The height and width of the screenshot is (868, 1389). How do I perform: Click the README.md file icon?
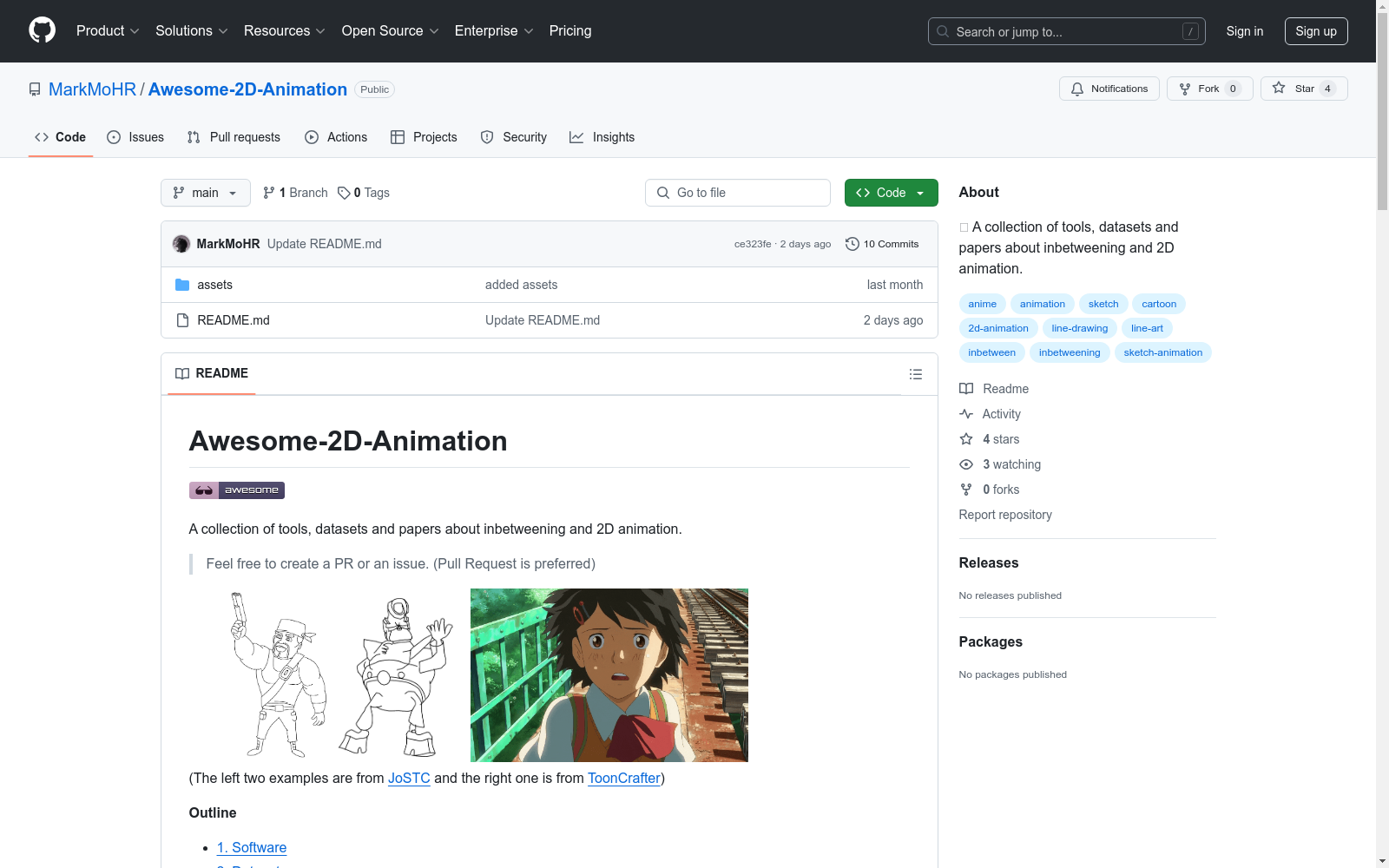click(182, 320)
